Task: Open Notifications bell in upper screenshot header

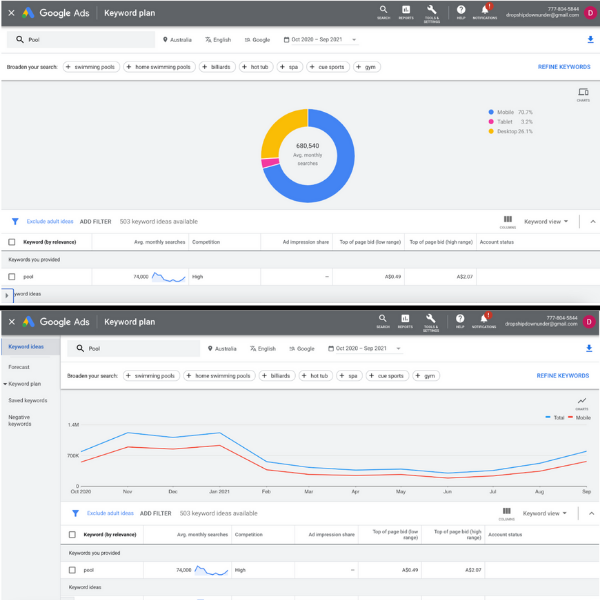Action: pyautogui.click(x=485, y=12)
